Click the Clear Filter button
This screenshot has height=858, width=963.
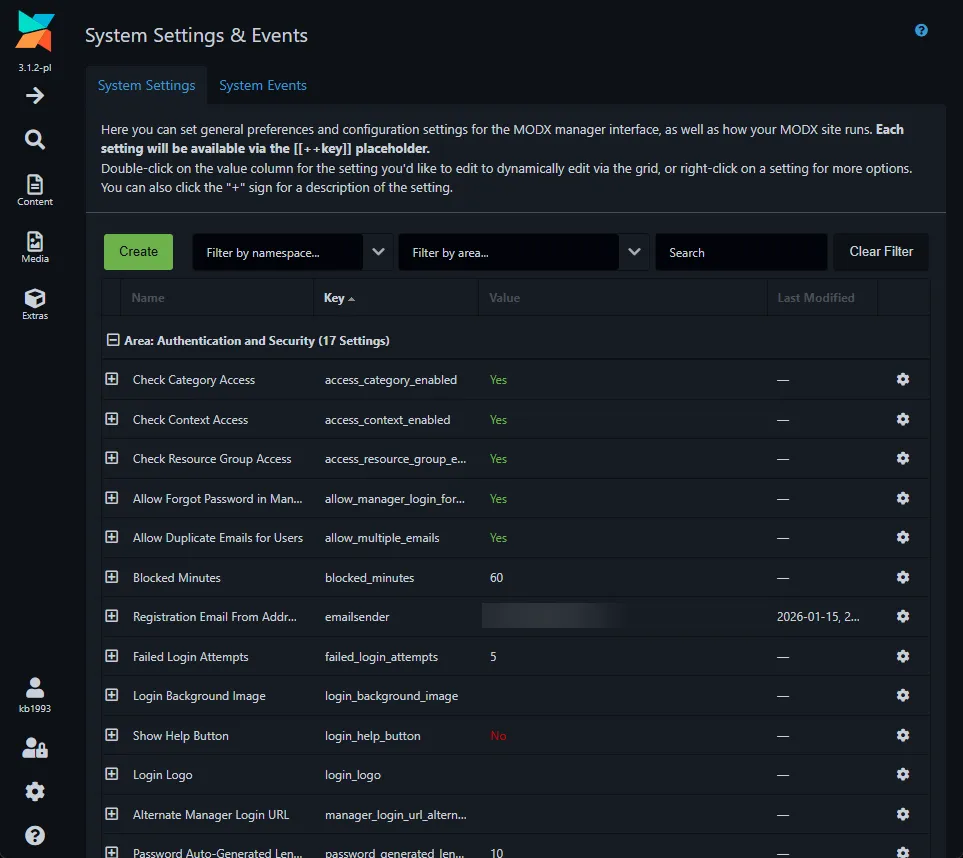click(880, 252)
